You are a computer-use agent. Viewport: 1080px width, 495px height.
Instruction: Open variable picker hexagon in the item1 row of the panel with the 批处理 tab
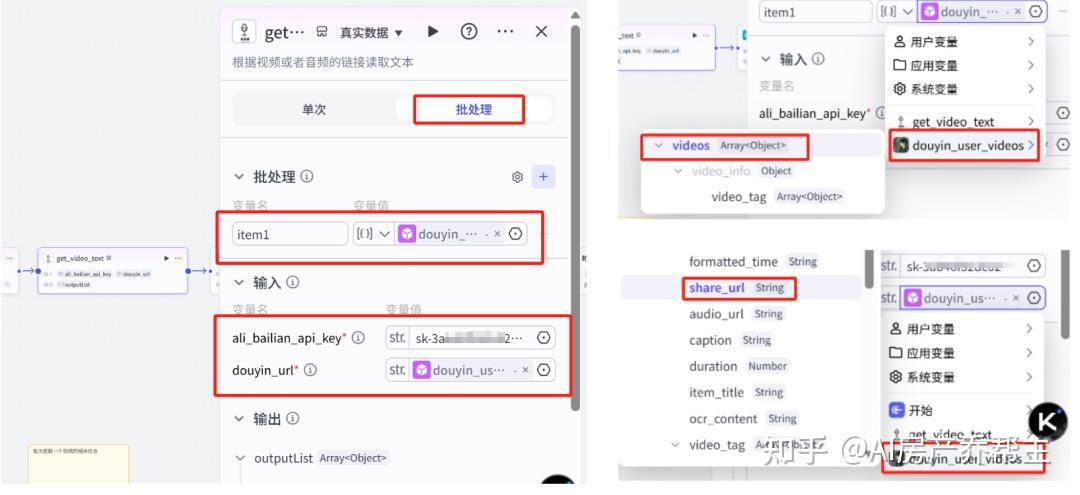(515, 234)
